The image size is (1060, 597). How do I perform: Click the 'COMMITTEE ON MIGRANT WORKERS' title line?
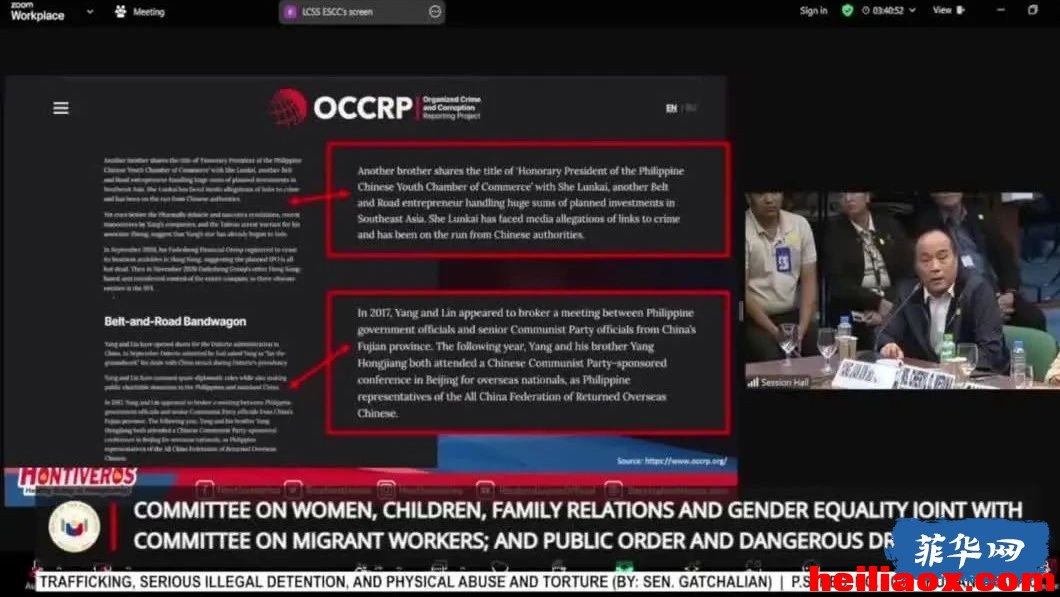(x=514, y=541)
